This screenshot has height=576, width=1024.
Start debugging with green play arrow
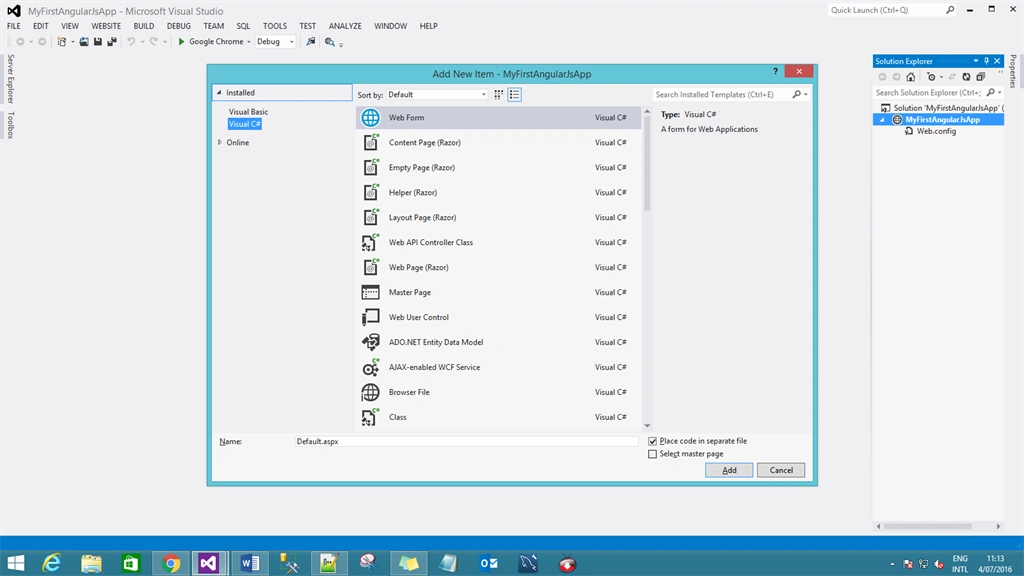[x=182, y=42]
